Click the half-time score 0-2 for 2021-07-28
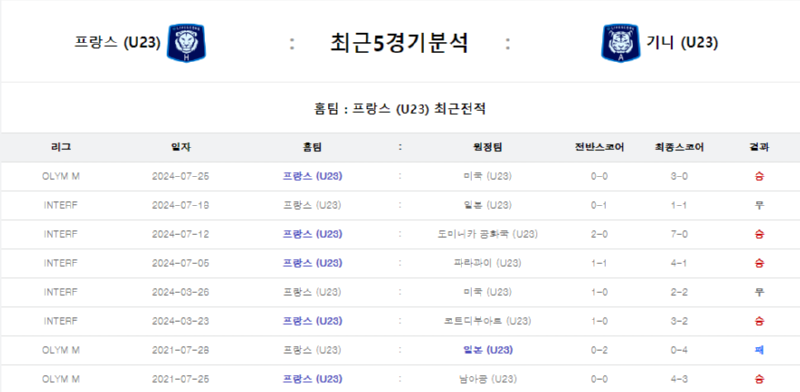This screenshot has height=392, width=800. pos(599,351)
